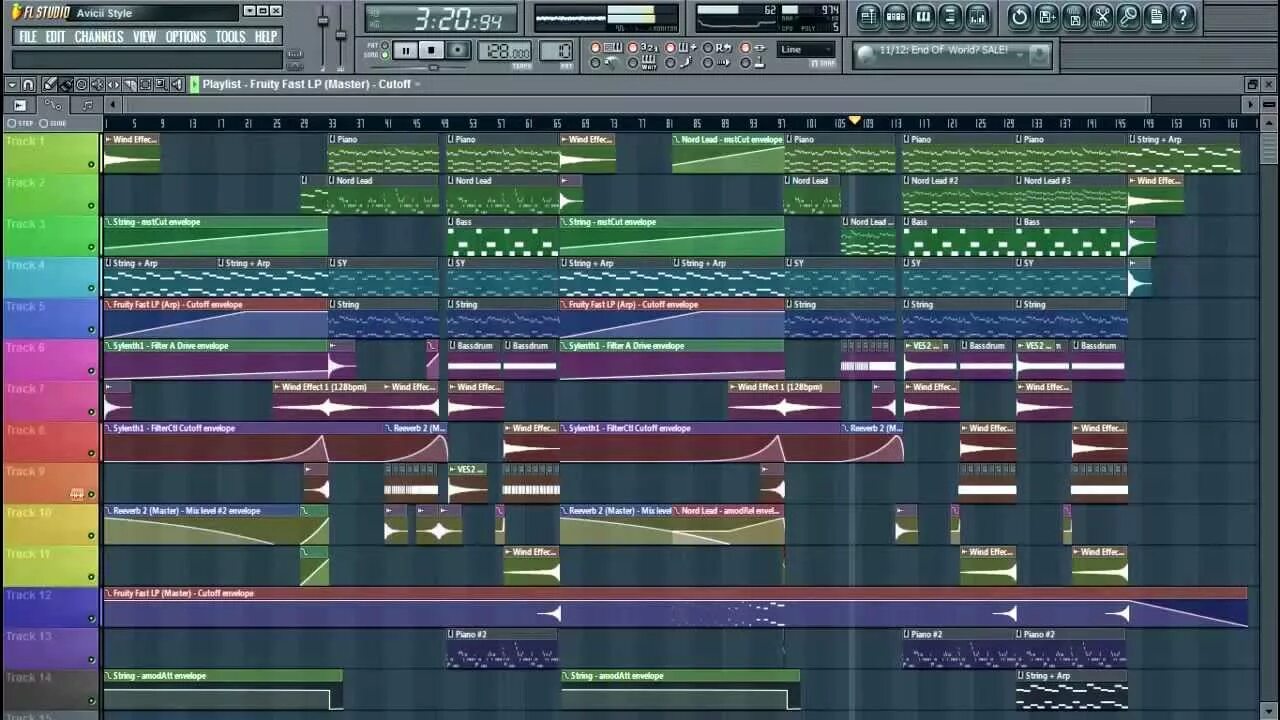Open the HELP menu
This screenshot has width=1280, height=720.
tap(266, 37)
